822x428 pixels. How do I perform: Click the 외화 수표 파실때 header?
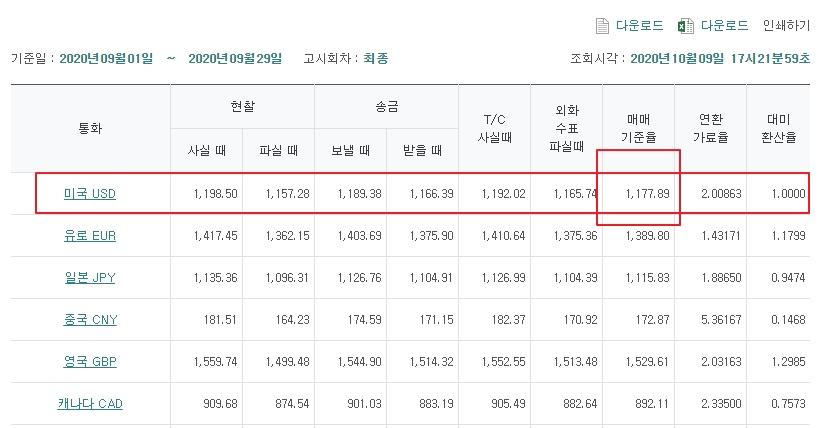click(x=567, y=129)
